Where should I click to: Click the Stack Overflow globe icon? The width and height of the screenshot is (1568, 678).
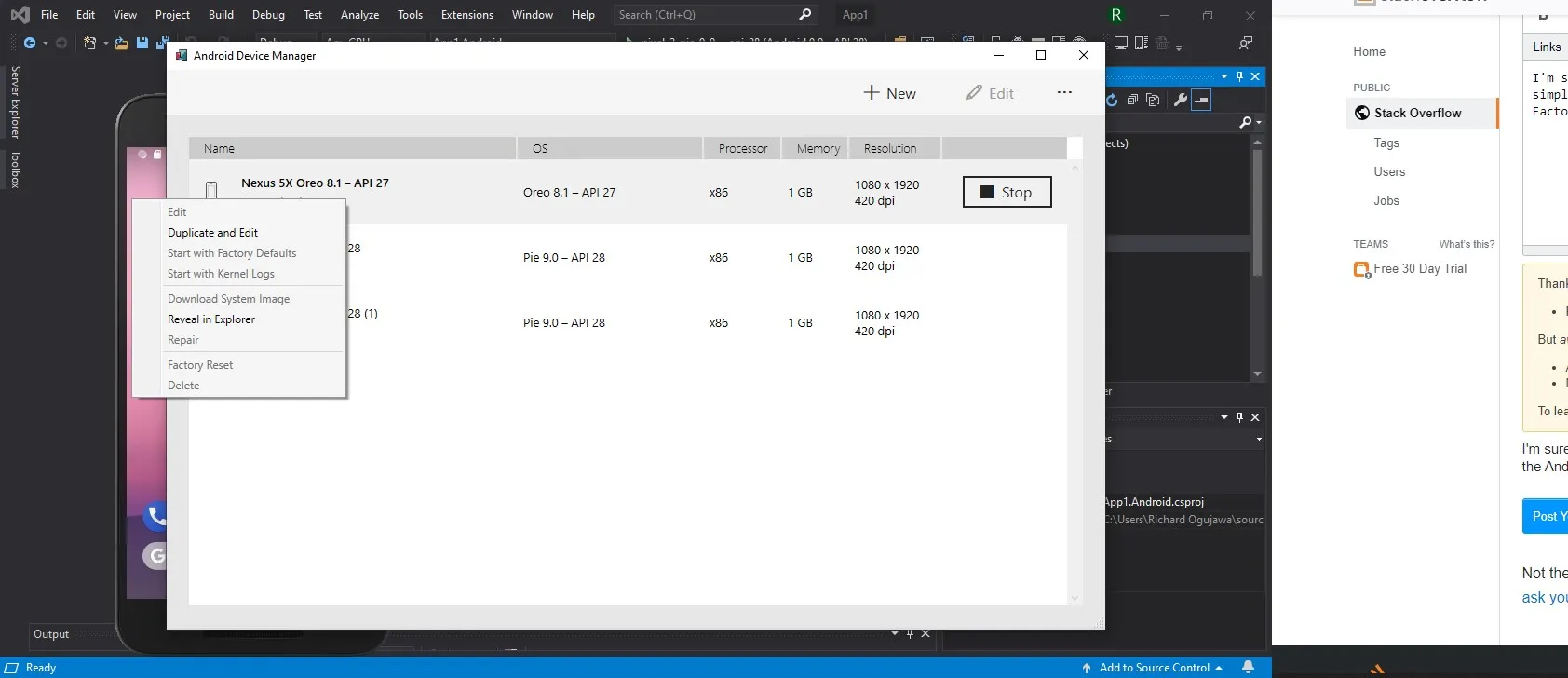1362,113
